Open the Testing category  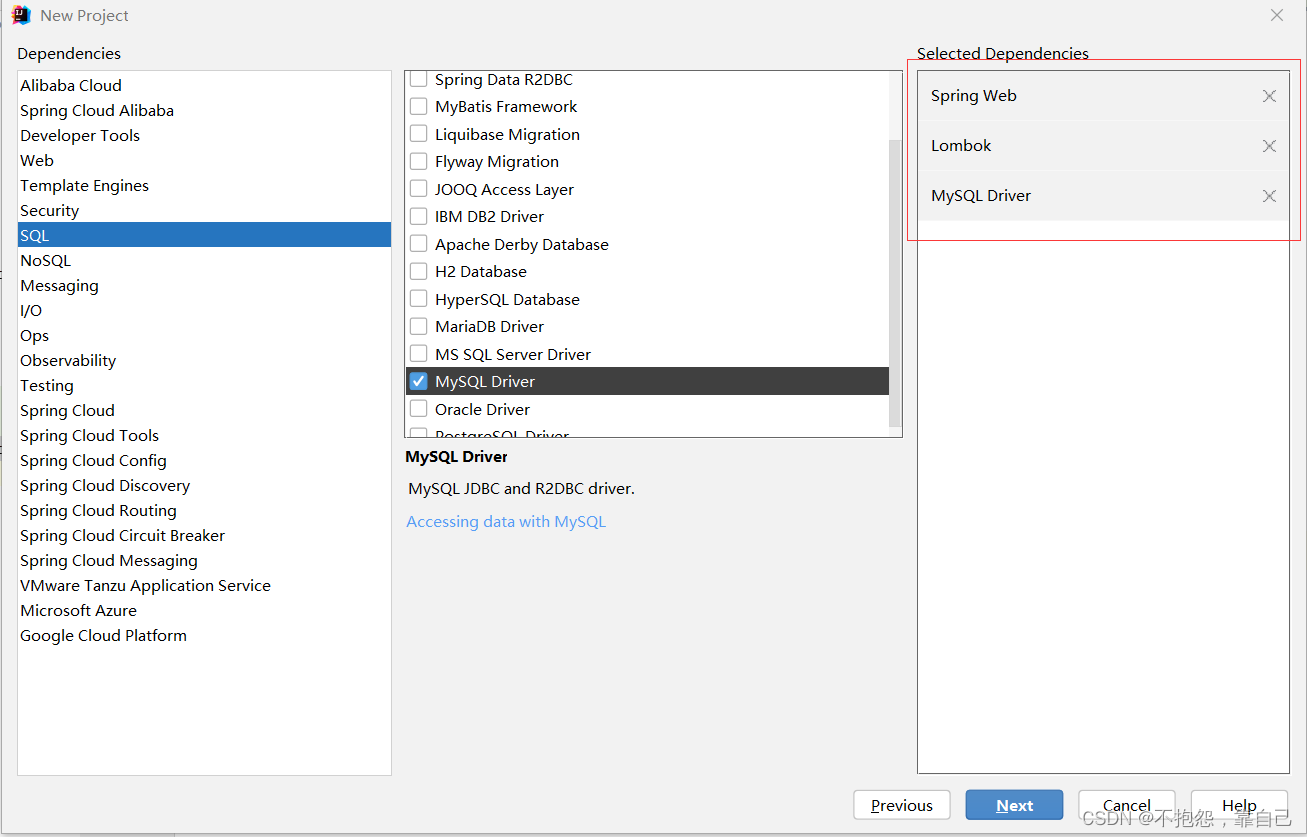pyautogui.click(x=204, y=385)
